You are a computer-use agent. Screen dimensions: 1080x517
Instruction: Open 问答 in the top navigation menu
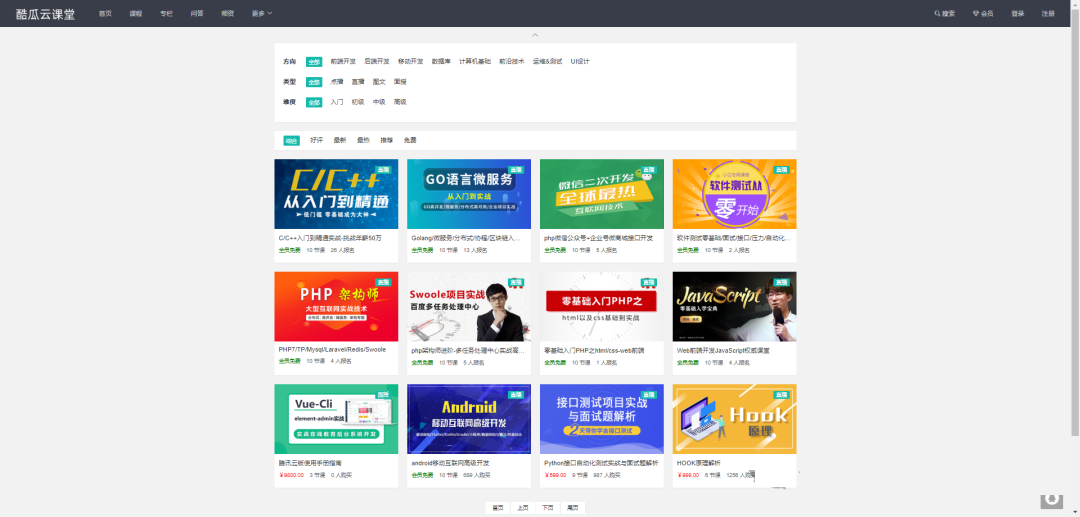coord(196,14)
